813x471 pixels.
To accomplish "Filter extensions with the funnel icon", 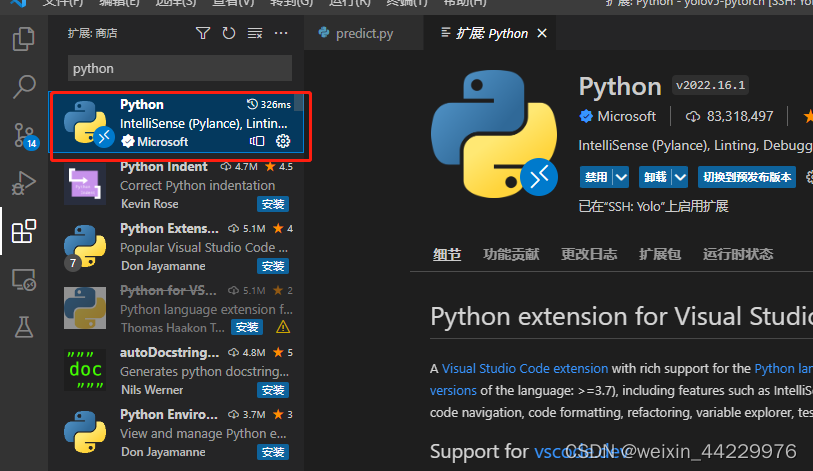I will [x=203, y=33].
